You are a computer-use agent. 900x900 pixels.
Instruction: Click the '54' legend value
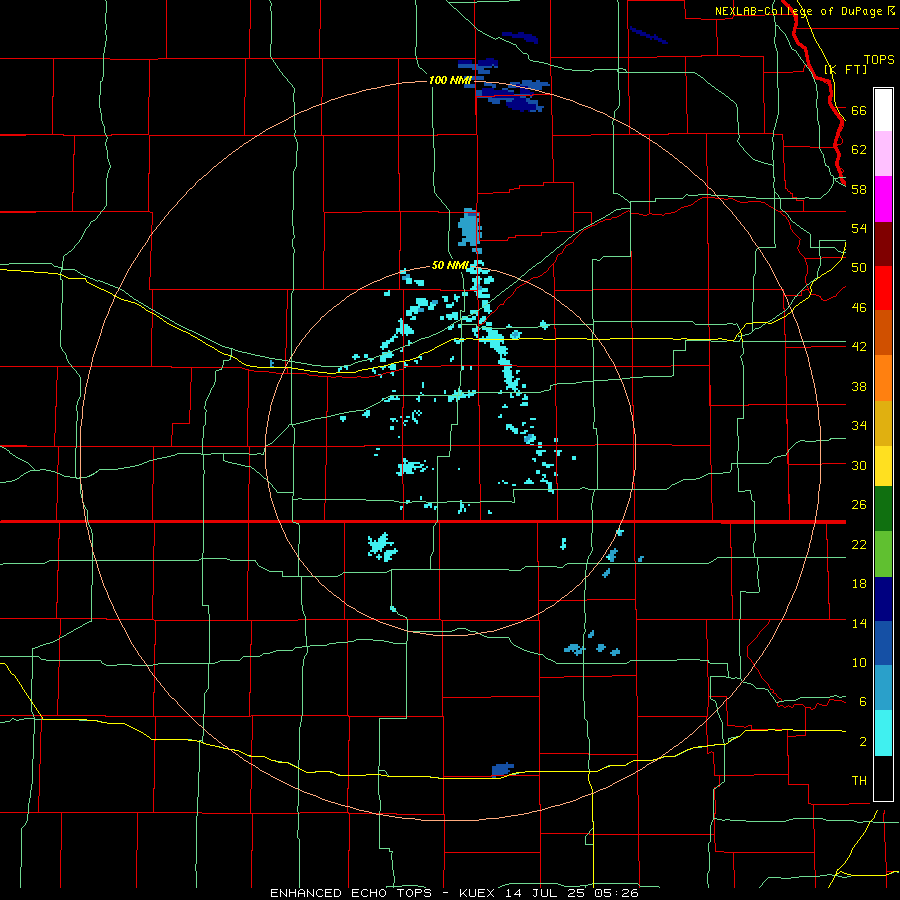pos(859,228)
